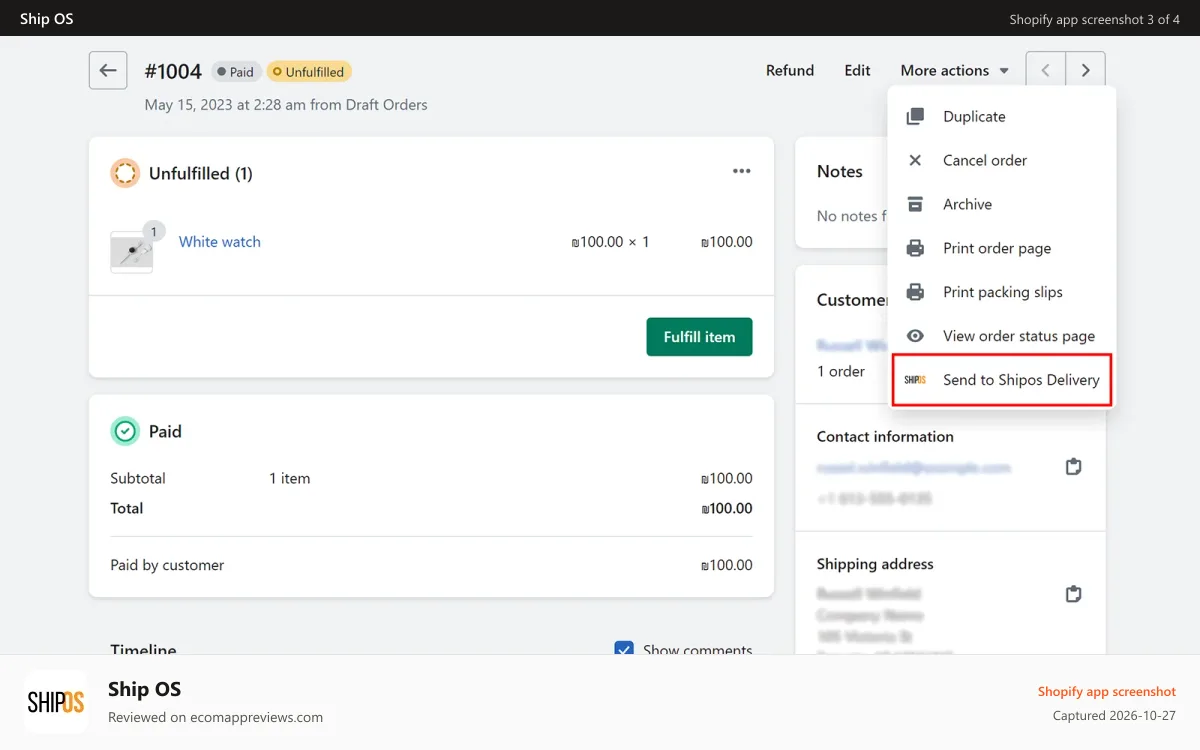Expand the More actions dropdown

tap(954, 71)
